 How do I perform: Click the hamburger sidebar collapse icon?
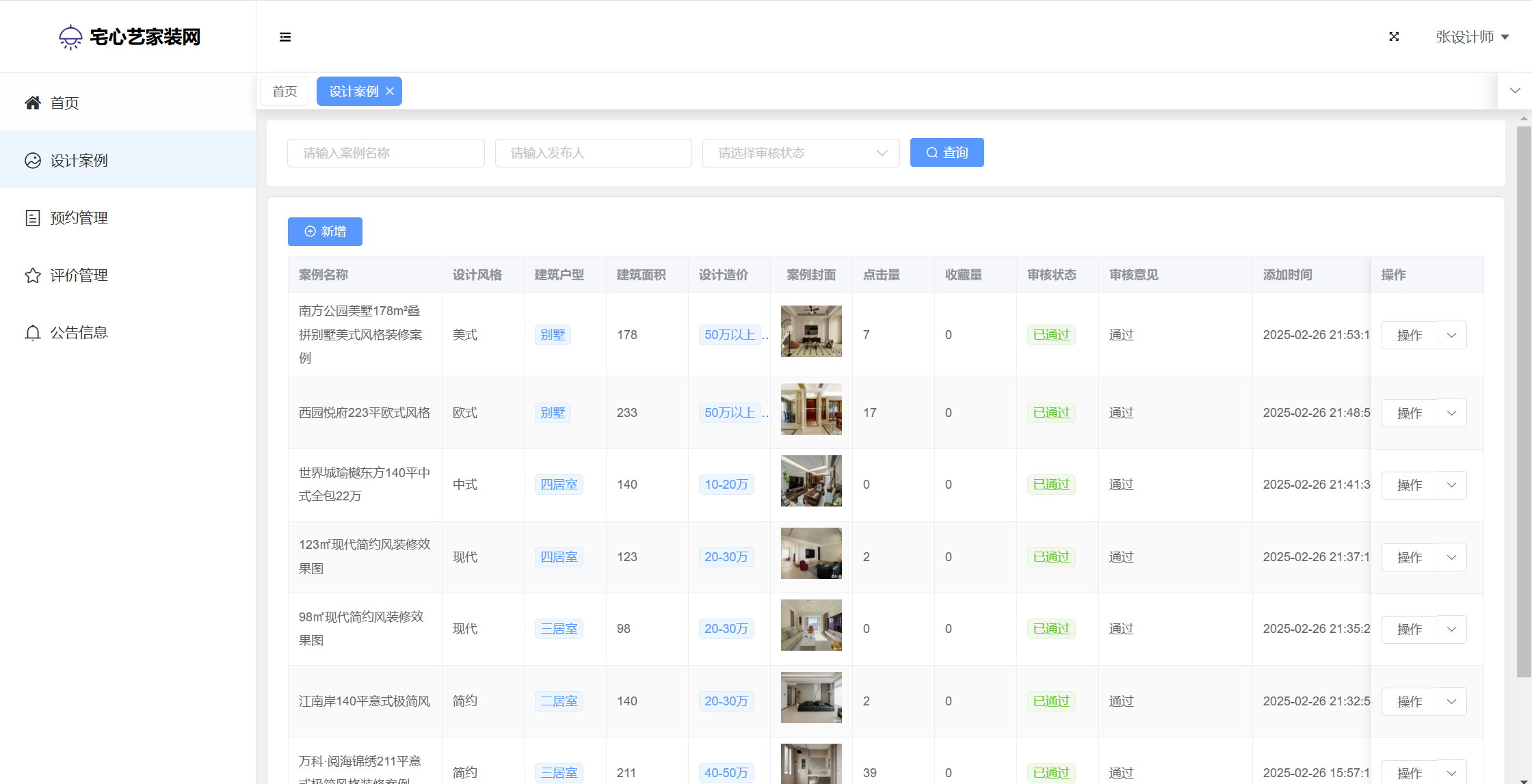(x=285, y=37)
